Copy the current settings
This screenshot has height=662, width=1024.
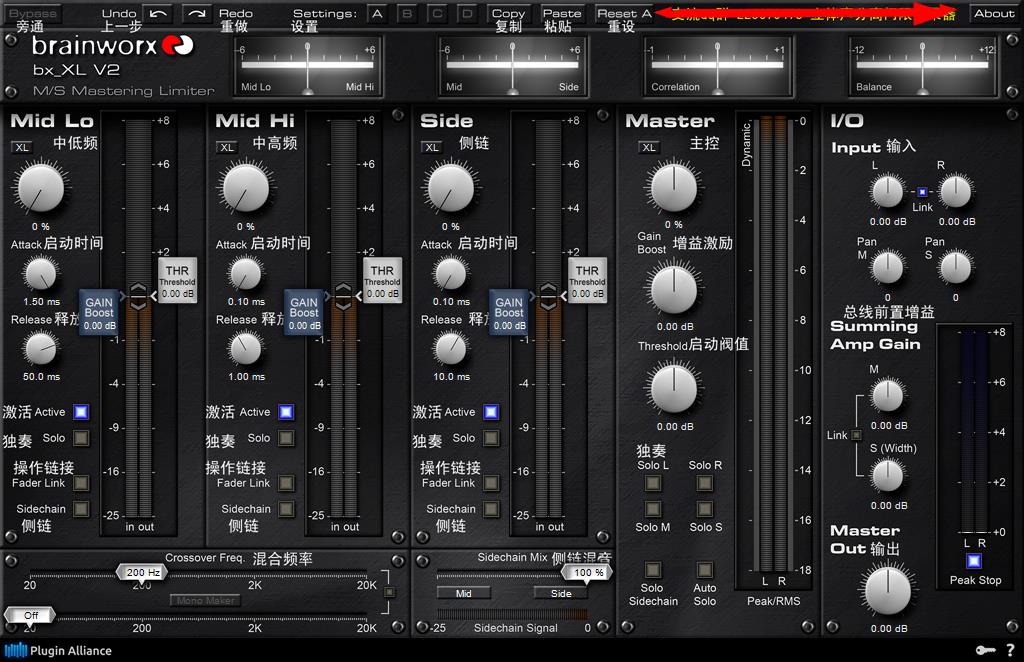point(508,14)
